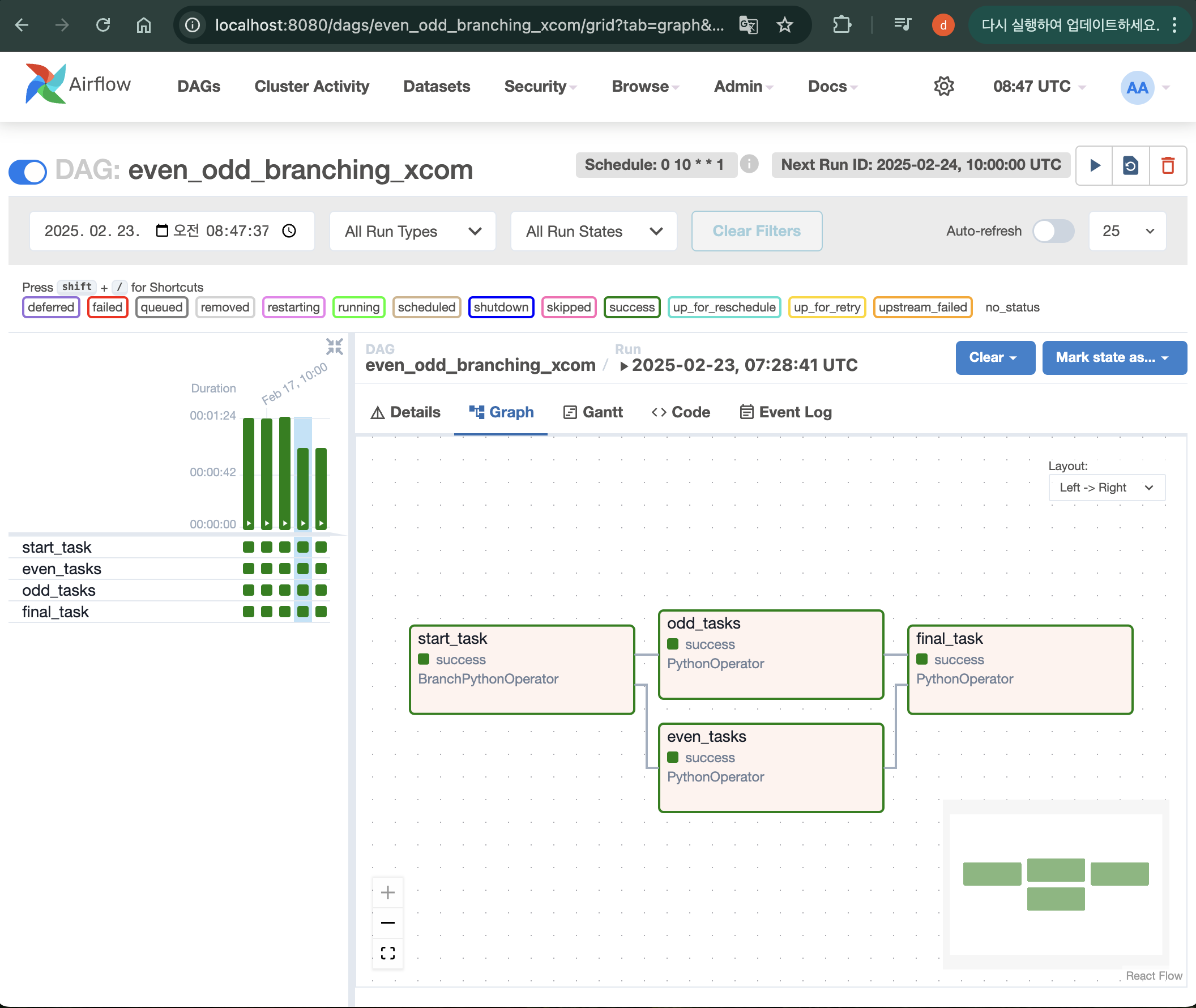Switch to the Gantt tab

[592, 412]
